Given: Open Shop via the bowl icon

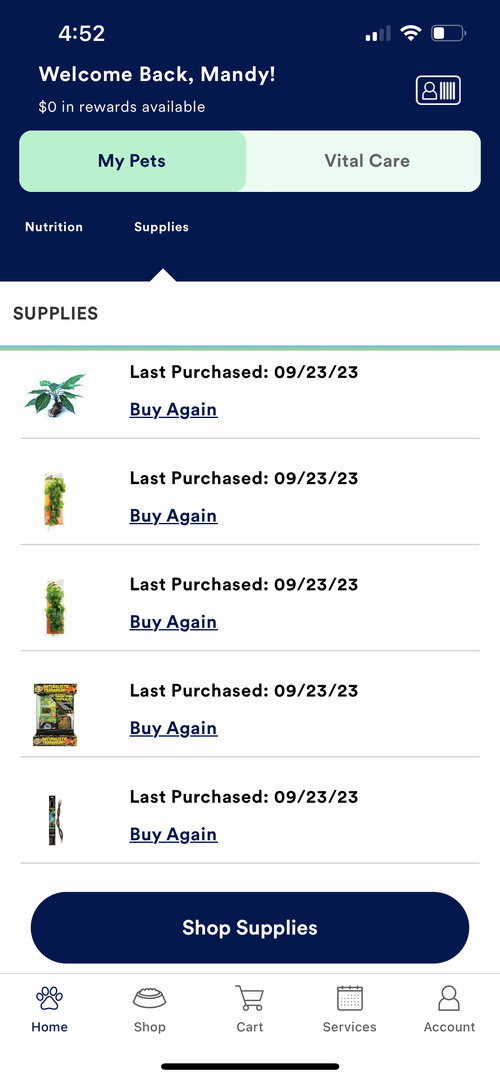Looking at the screenshot, I should point(149,997).
